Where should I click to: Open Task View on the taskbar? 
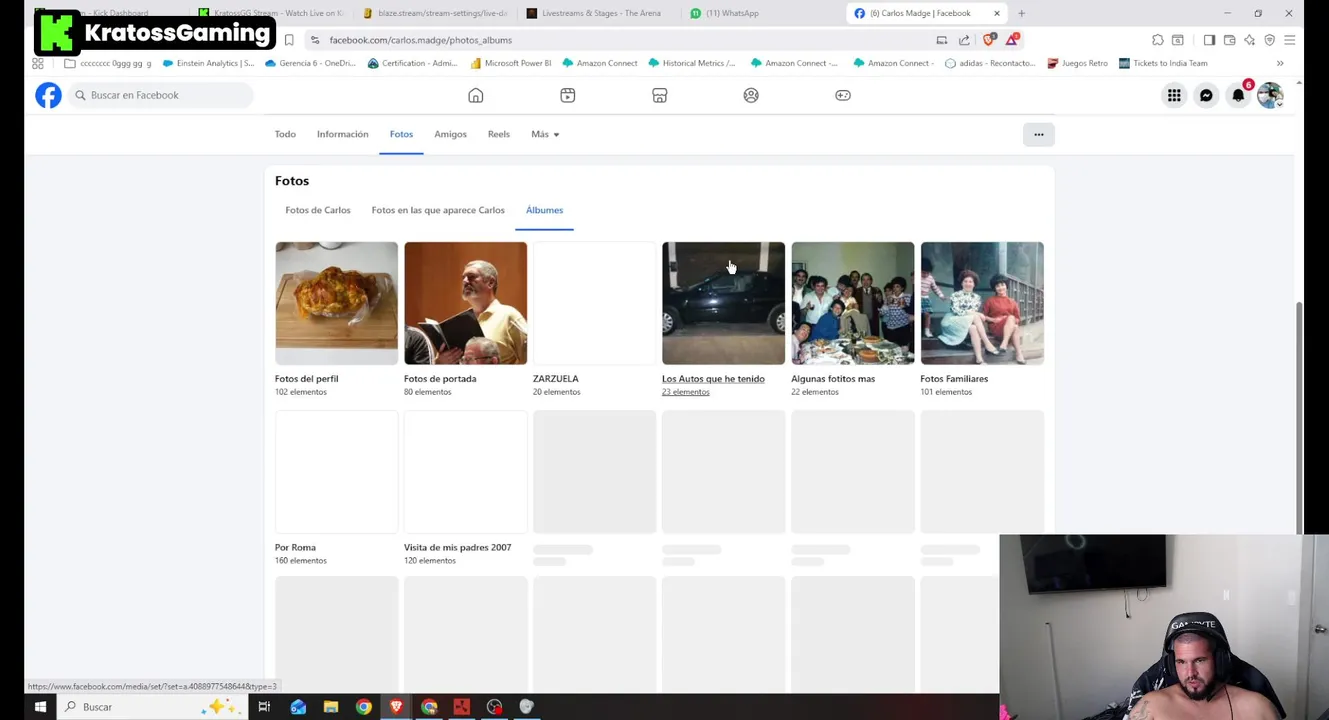coord(264,707)
